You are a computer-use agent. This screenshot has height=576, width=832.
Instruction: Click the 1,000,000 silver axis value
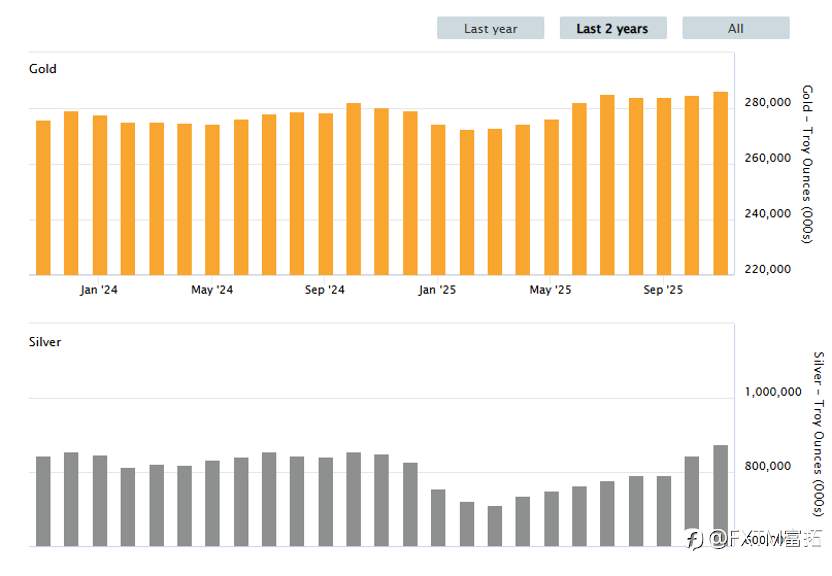[773, 392]
